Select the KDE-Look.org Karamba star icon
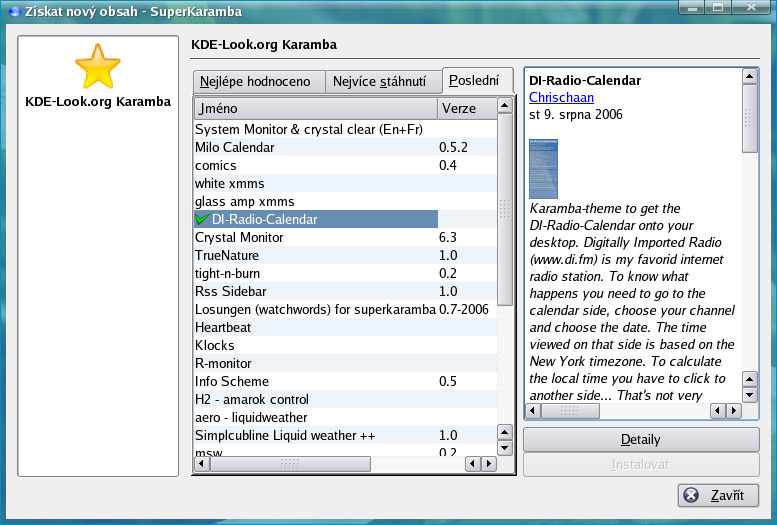Viewport: 777px width, 525px height. (x=98, y=66)
